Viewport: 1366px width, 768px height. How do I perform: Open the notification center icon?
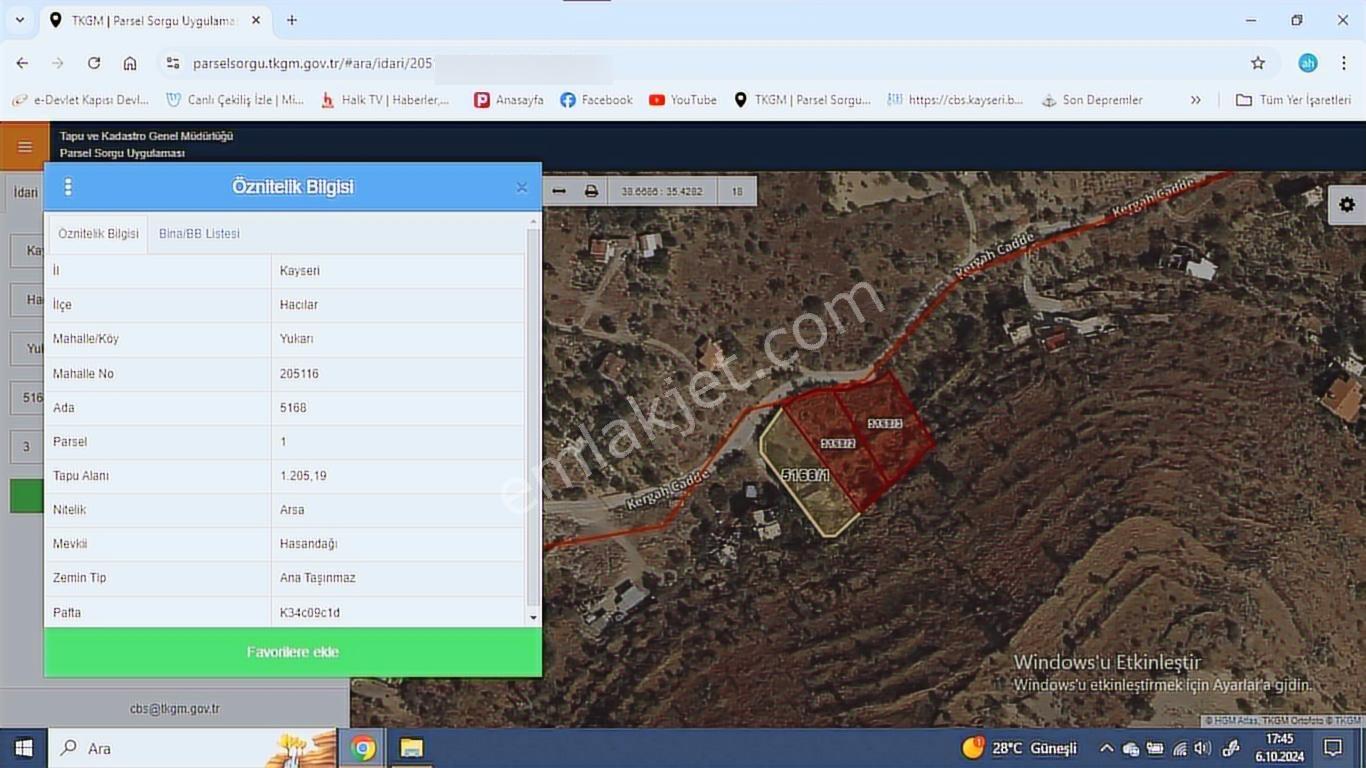coord(1333,748)
